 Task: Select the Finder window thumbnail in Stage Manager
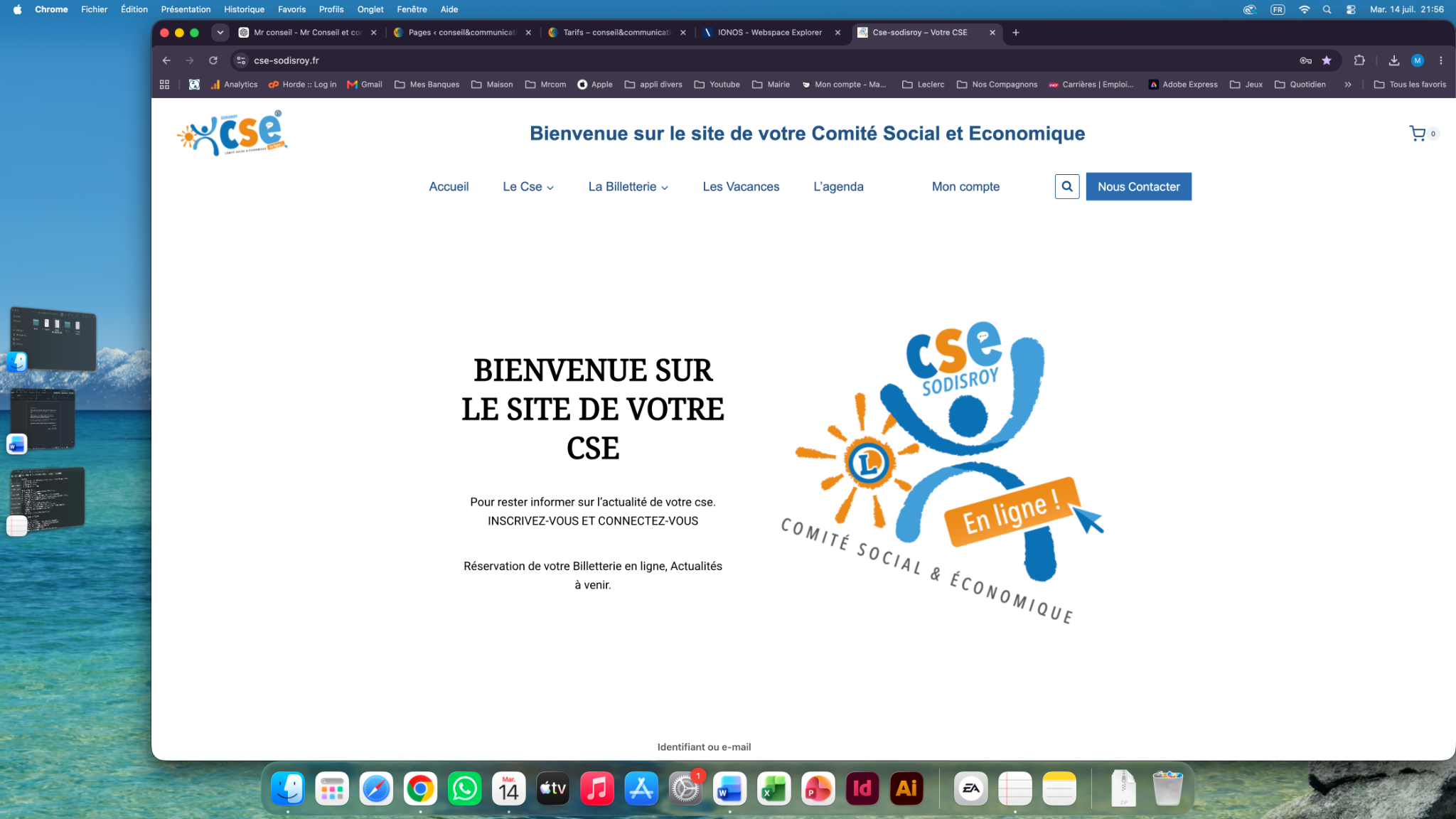pyautogui.click(x=53, y=339)
